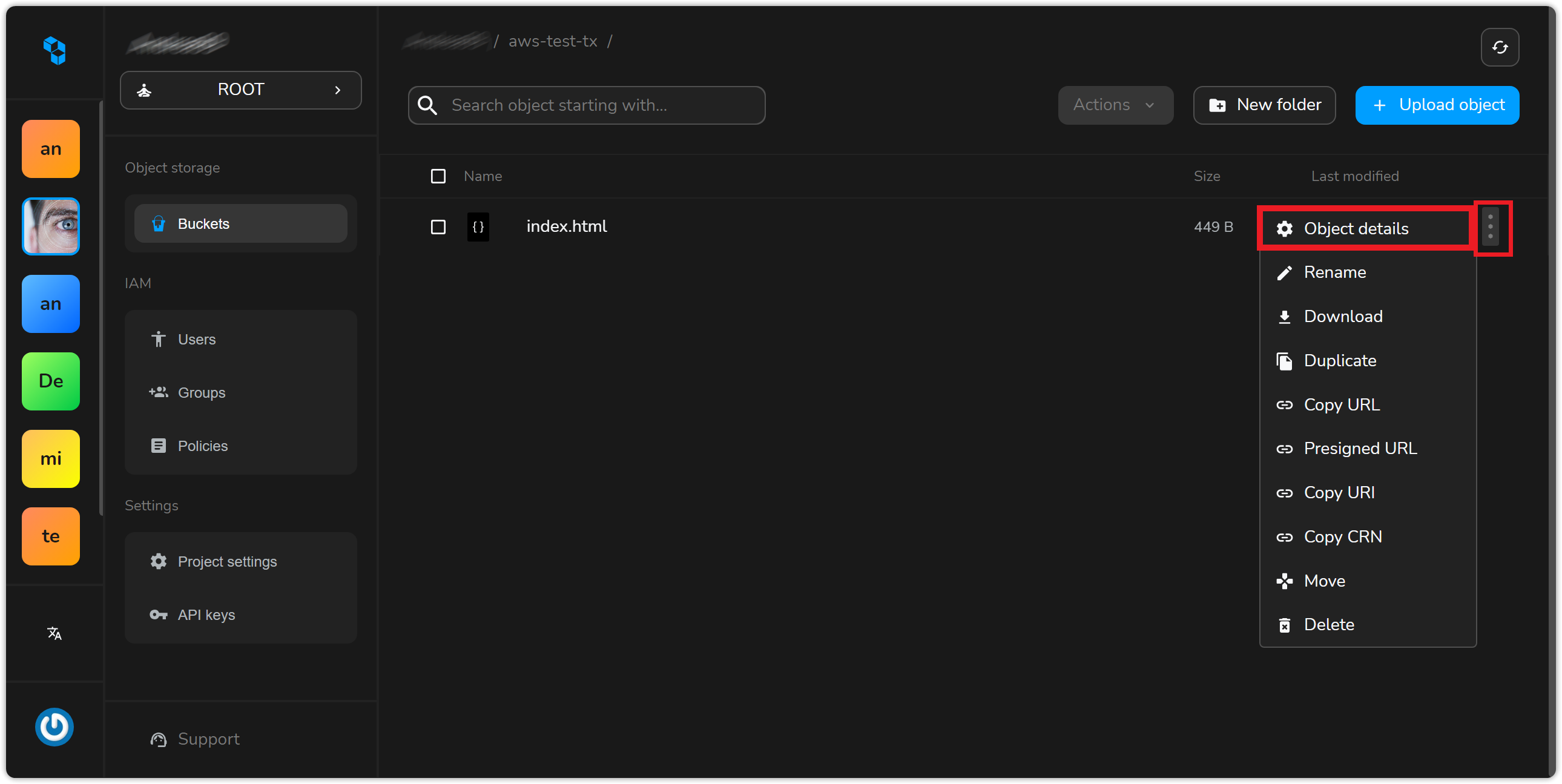
Task: Click the ROOT chevron arrow
Action: [338, 90]
